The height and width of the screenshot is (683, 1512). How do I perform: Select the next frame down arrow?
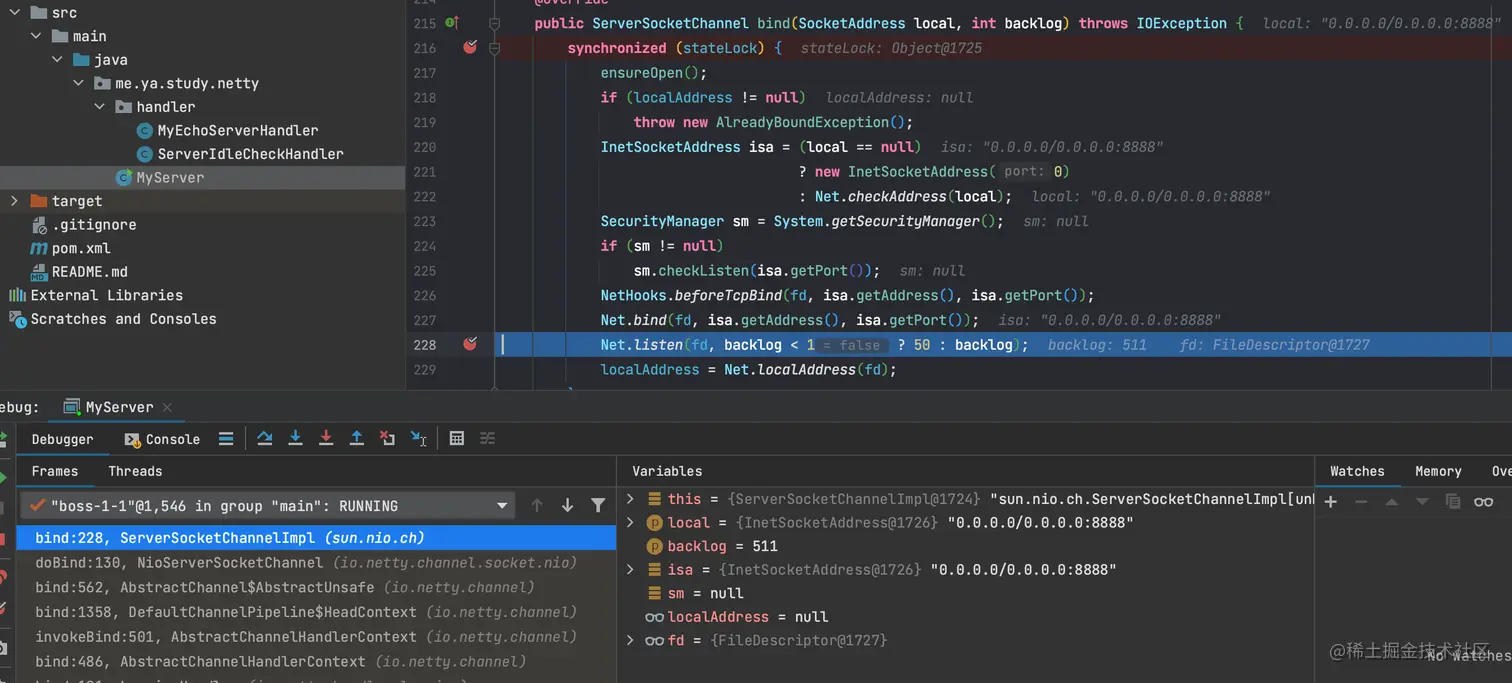(x=567, y=505)
